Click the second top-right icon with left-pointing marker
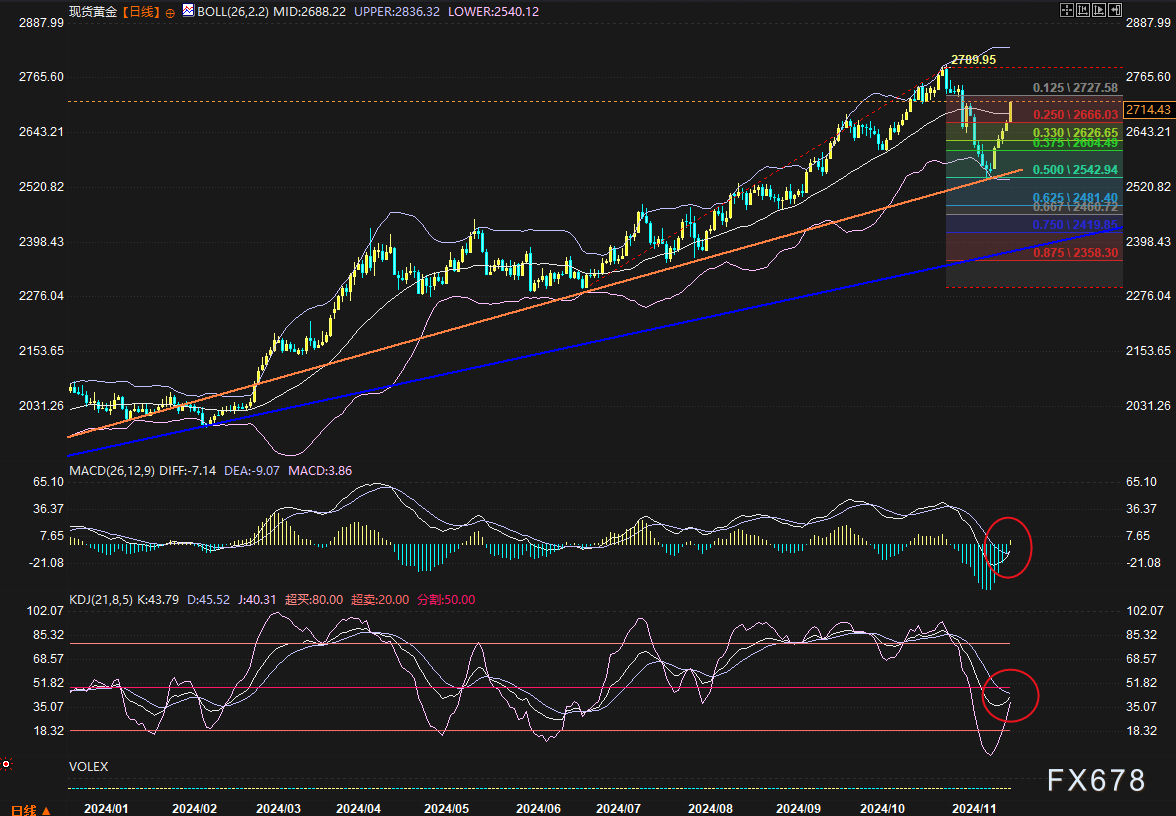Viewport: 1176px width, 816px height. (1084, 10)
